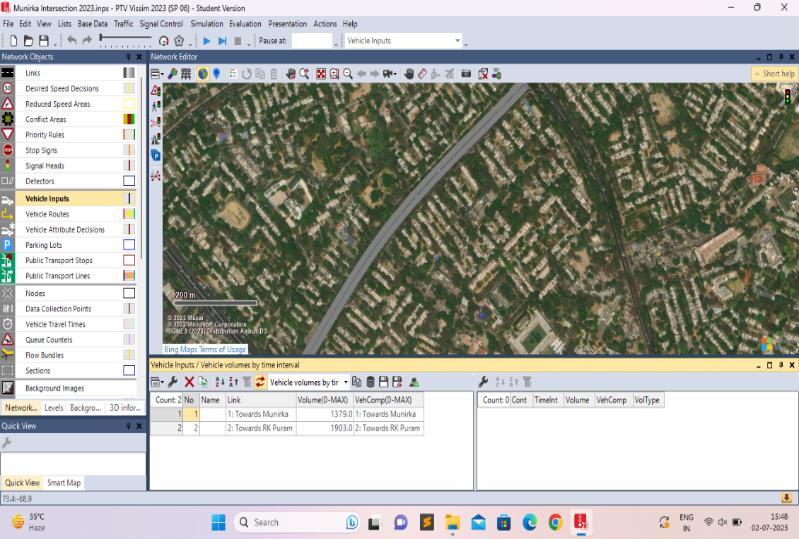799x539 pixels.
Task: Click the Public Transport Stops parameter box
Action: click(129, 260)
